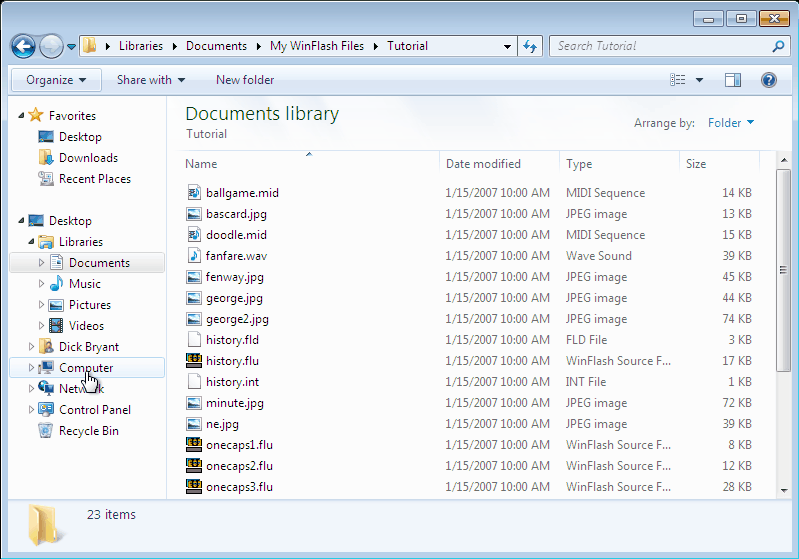
Task: Collapse the Libraries tree node
Action: (x=32, y=242)
